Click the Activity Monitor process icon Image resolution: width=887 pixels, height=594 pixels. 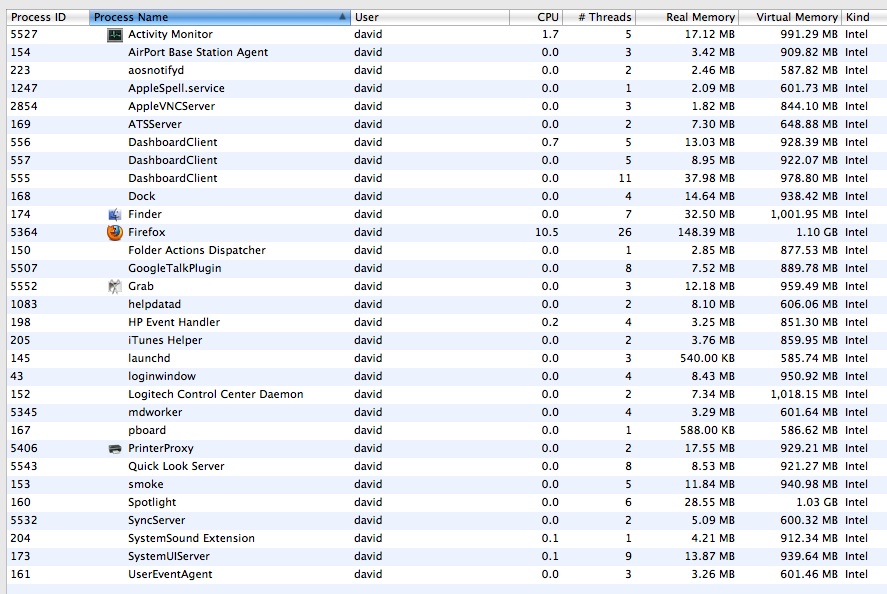tap(115, 35)
